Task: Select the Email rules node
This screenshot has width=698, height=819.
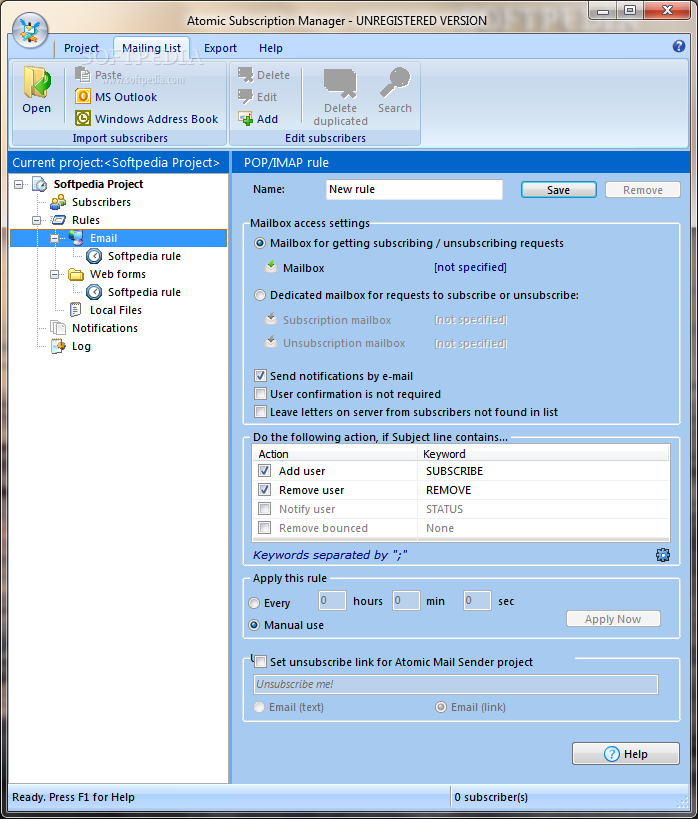Action: pos(103,238)
